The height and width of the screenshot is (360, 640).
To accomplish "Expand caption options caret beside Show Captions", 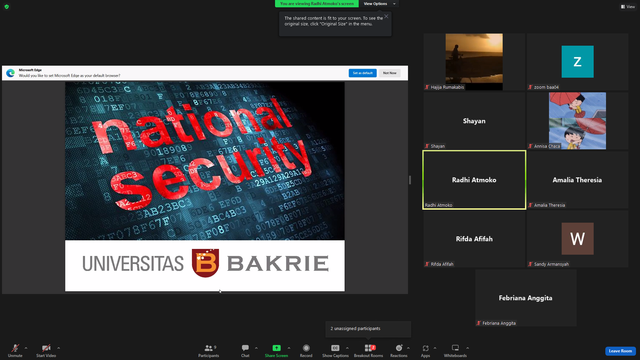I will (347, 348).
